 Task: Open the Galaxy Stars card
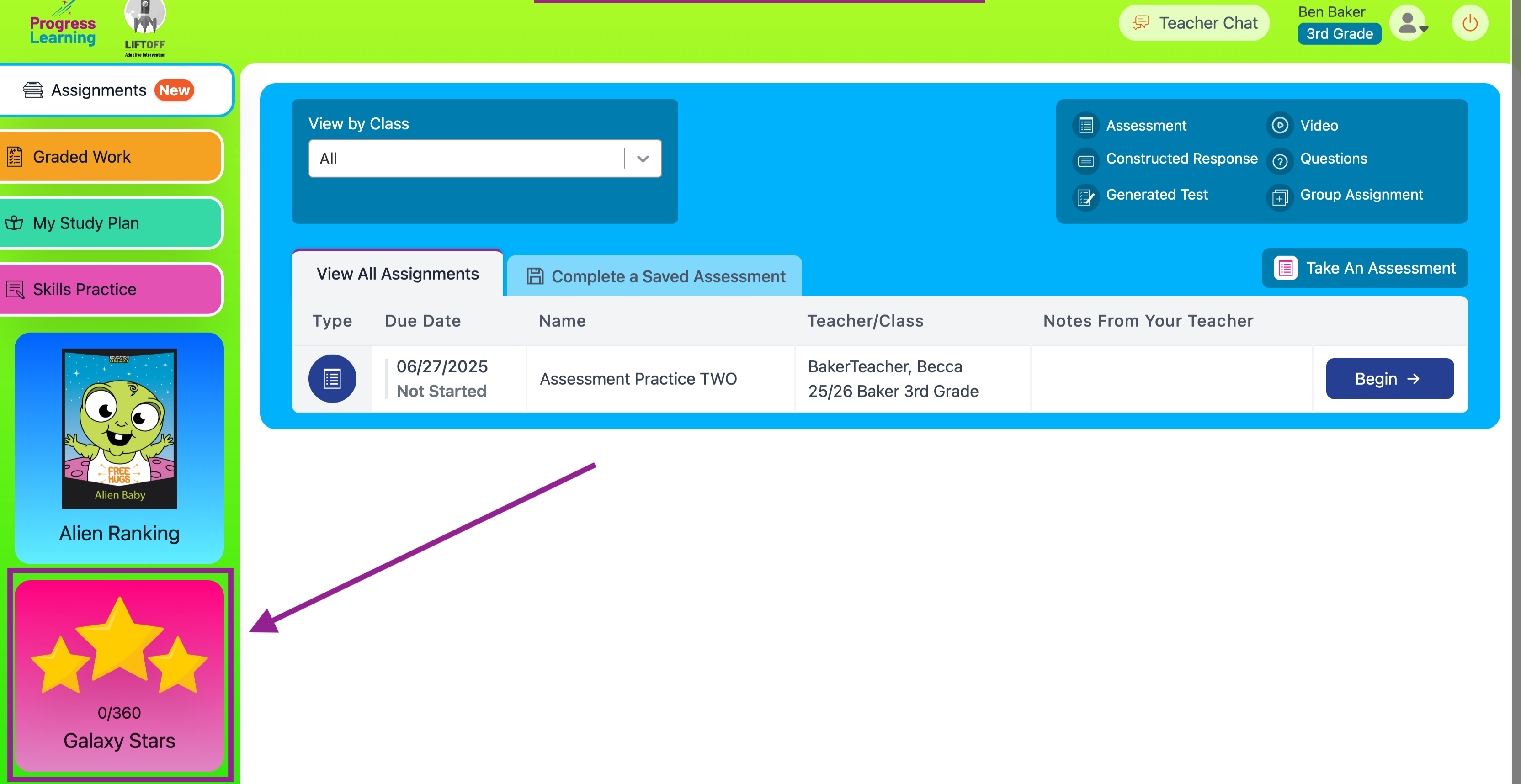click(x=119, y=675)
